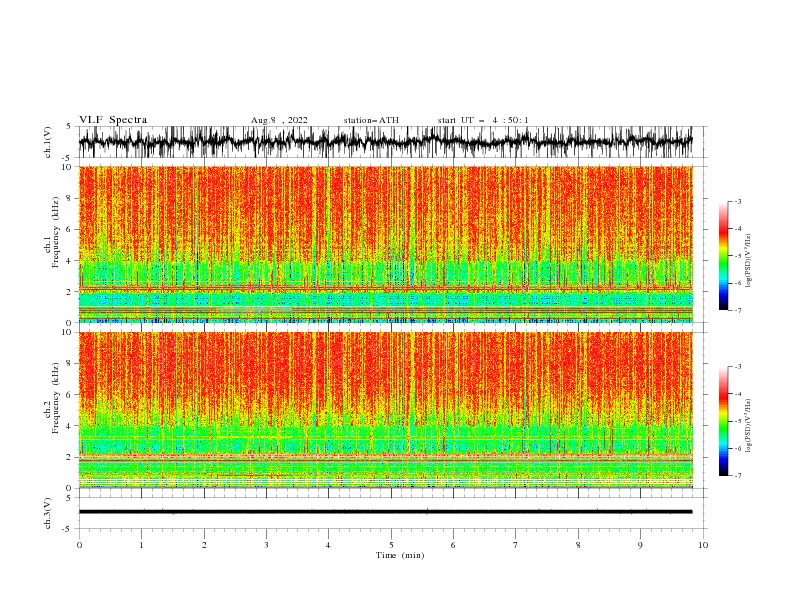
Task: Click the ch.3 flat voltage trace
Action: tap(385, 512)
